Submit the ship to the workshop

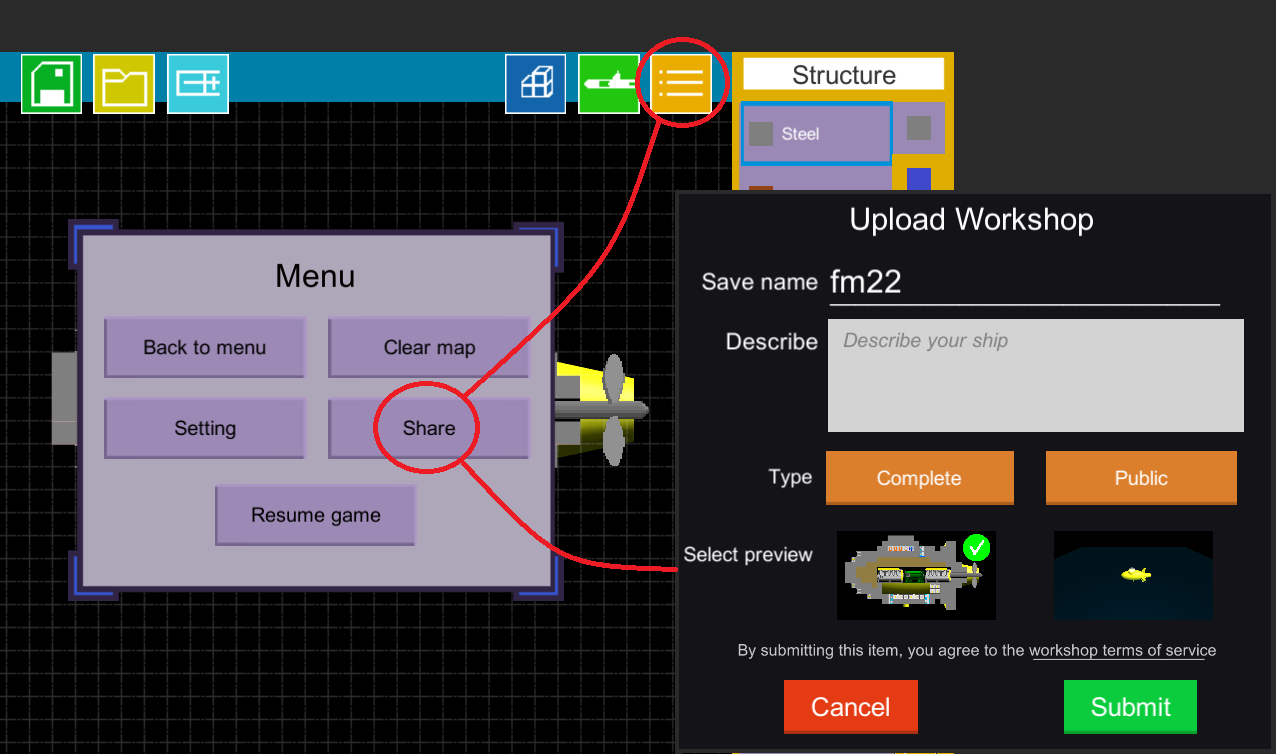click(x=1130, y=707)
